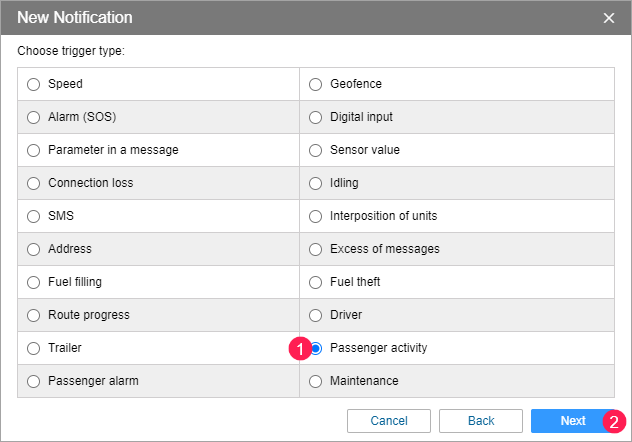Select the Speed trigger type

34,84
